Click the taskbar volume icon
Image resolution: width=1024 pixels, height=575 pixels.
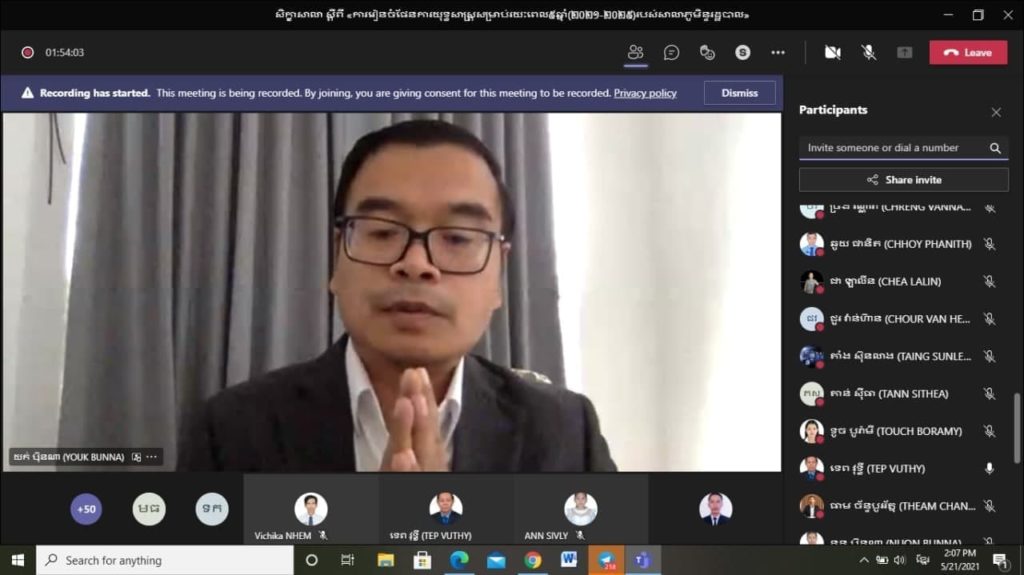(900, 560)
